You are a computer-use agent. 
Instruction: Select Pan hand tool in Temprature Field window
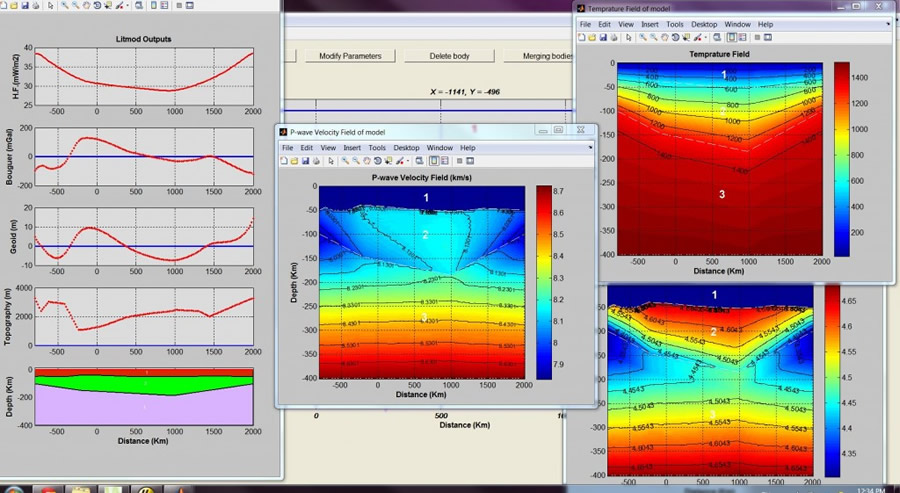(665, 37)
